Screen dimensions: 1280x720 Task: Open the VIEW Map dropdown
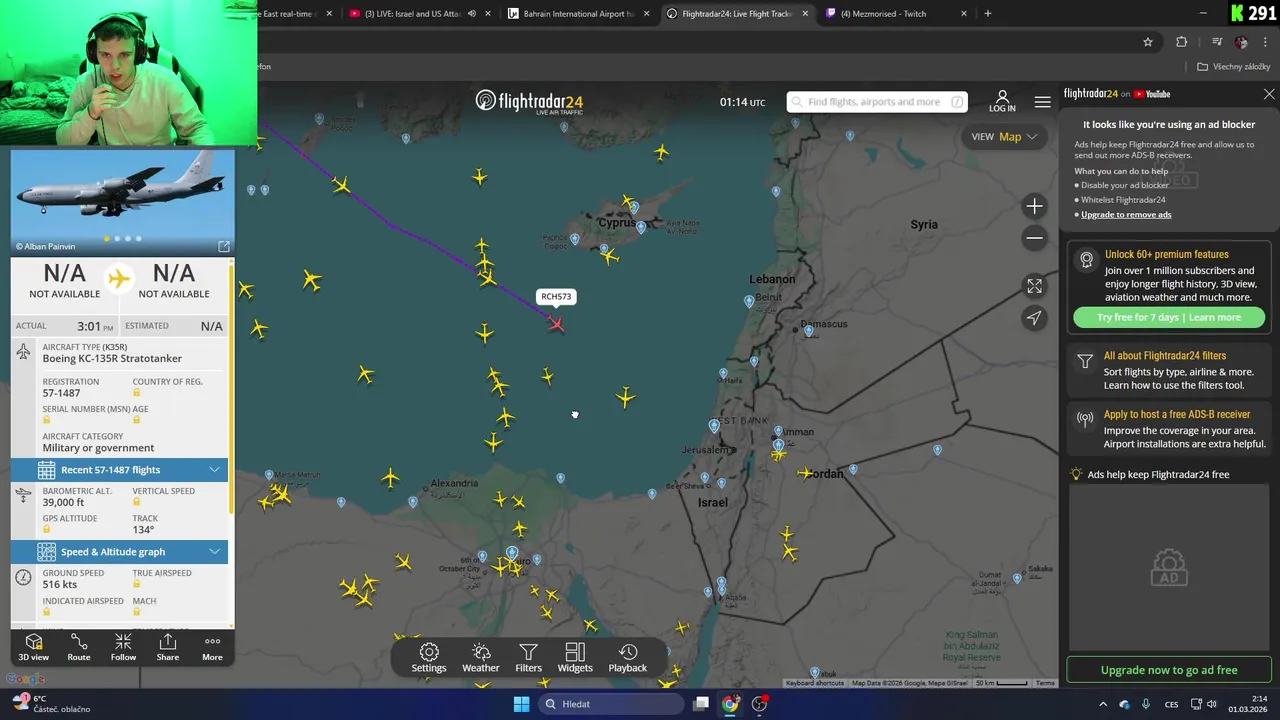1004,137
